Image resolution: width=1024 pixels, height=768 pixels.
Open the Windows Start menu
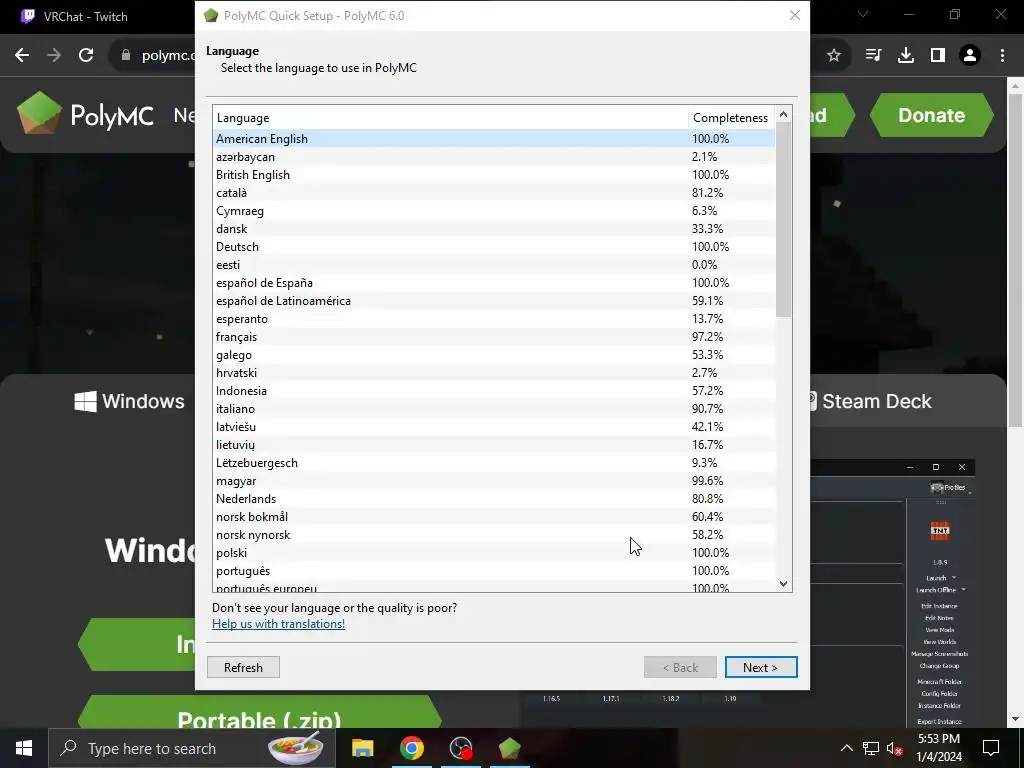[24, 748]
